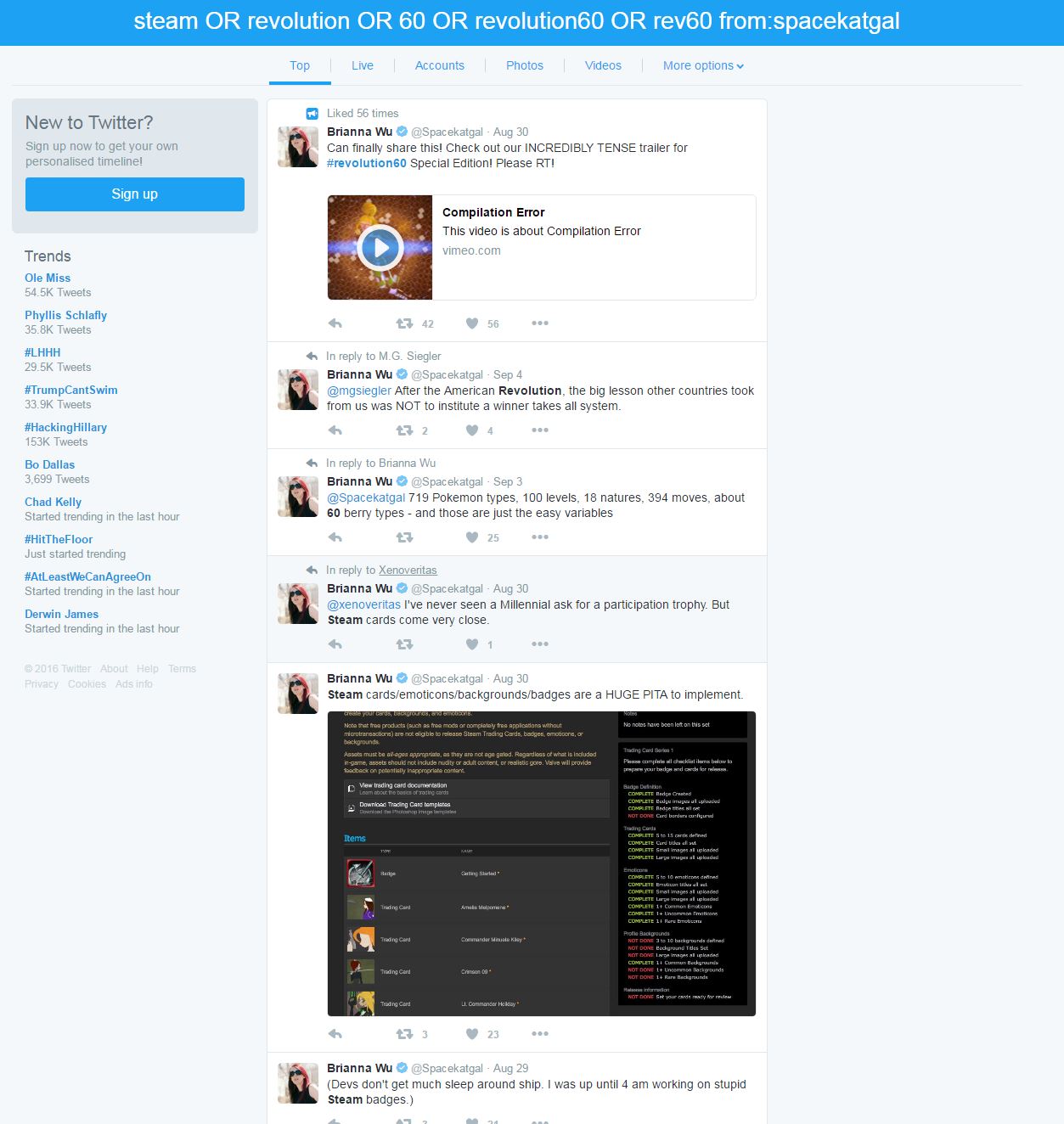Open more options on trailer tweet

coord(540,323)
